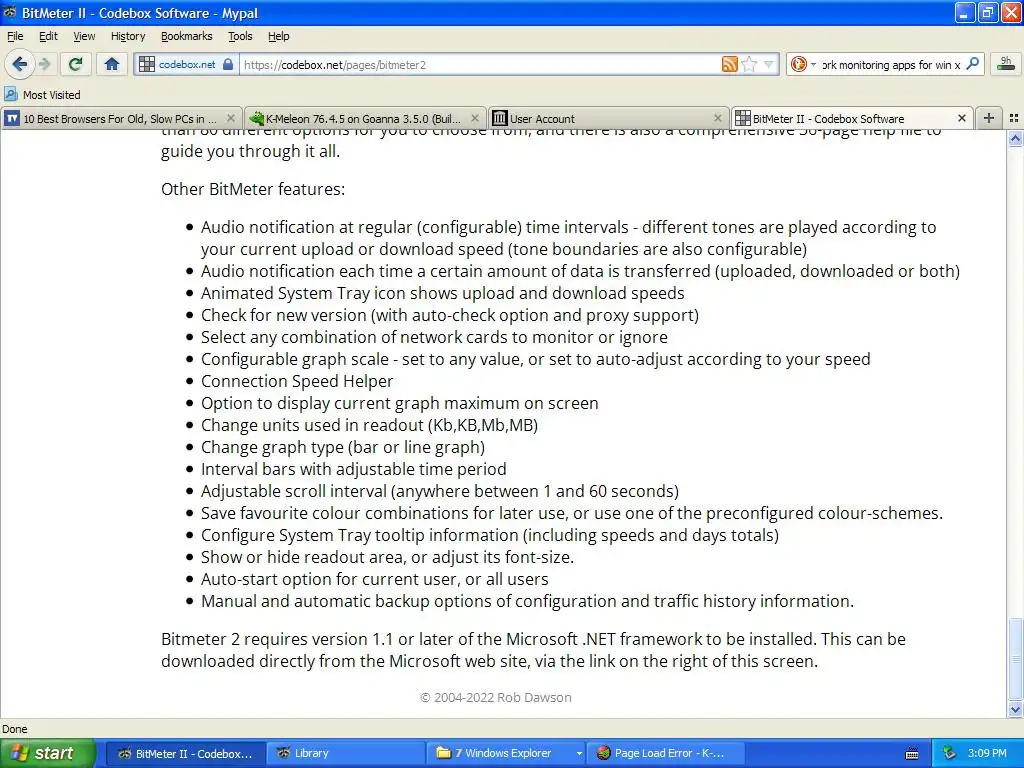Screen dimensions: 1024x768
Task: Close the K-Meleon tab
Action: pyautogui.click(x=475, y=118)
